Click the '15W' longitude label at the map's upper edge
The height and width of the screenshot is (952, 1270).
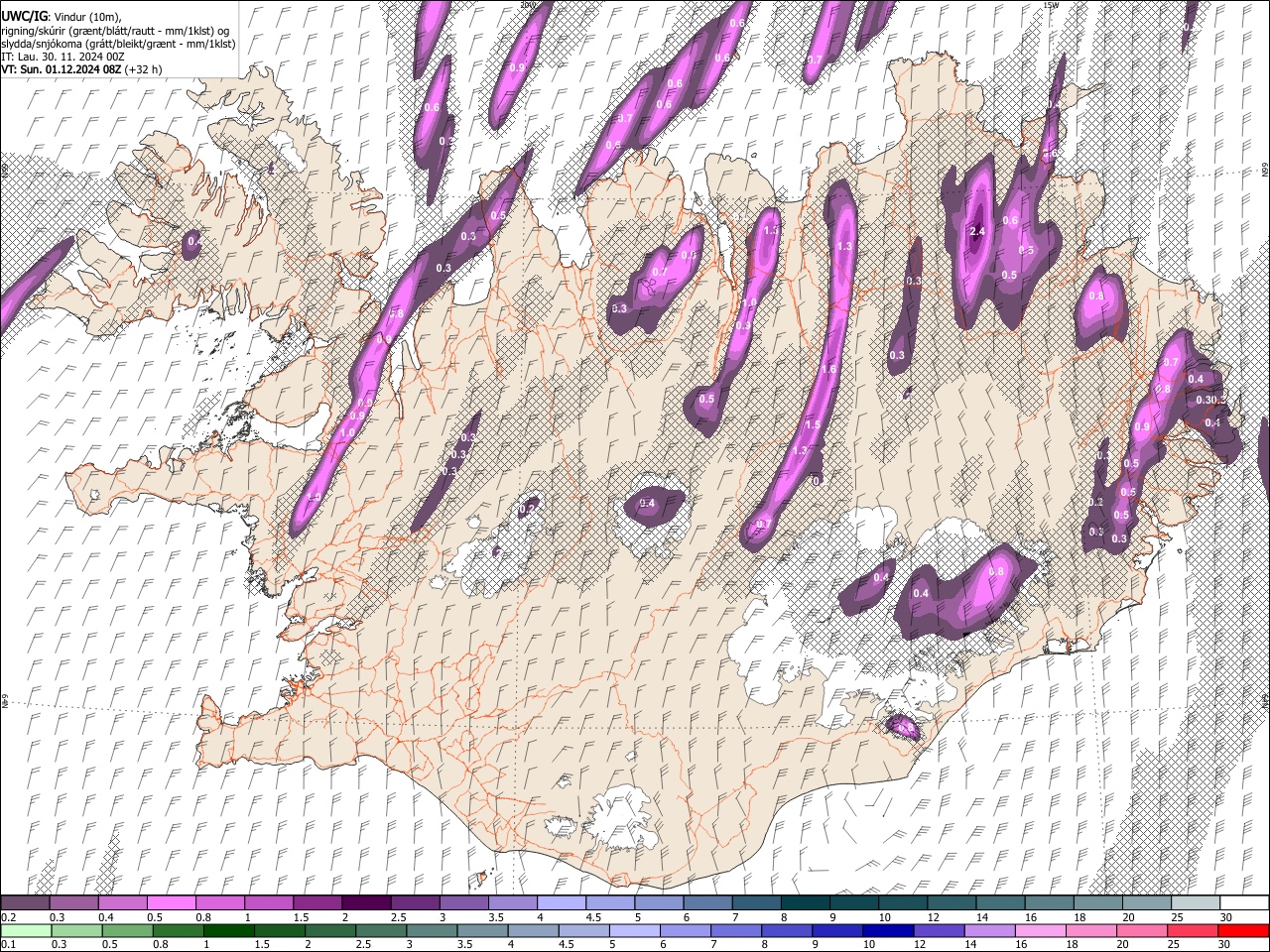pos(1050,5)
